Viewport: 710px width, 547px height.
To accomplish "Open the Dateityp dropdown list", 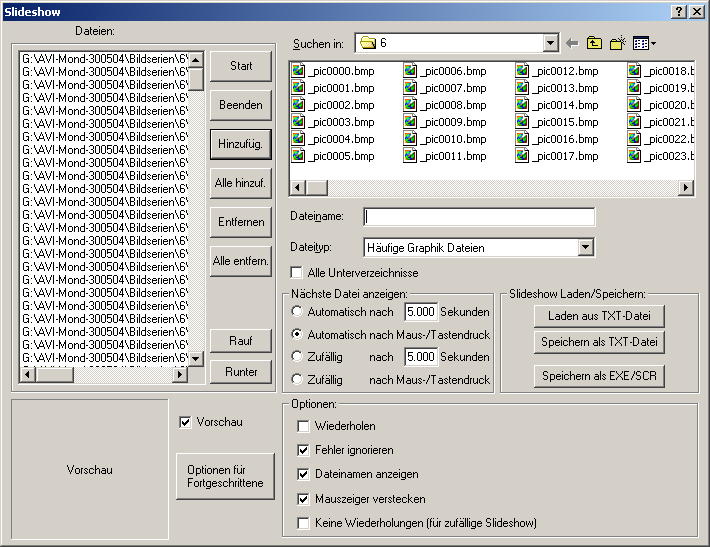I will (x=586, y=247).
